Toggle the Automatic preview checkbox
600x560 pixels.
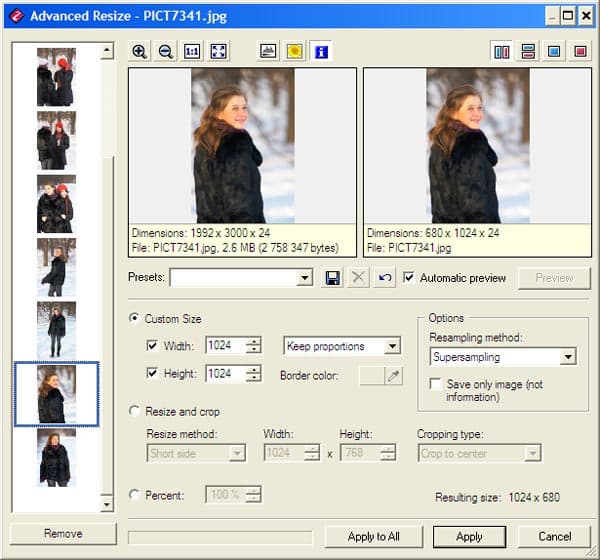click(409, 277)
